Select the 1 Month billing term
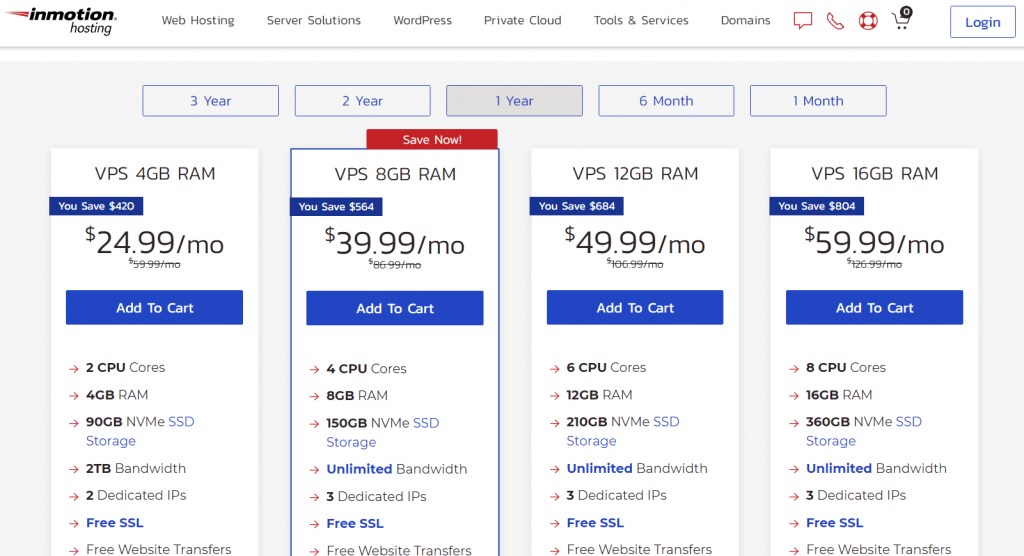The image size is (1024, 556). point(818,101)
